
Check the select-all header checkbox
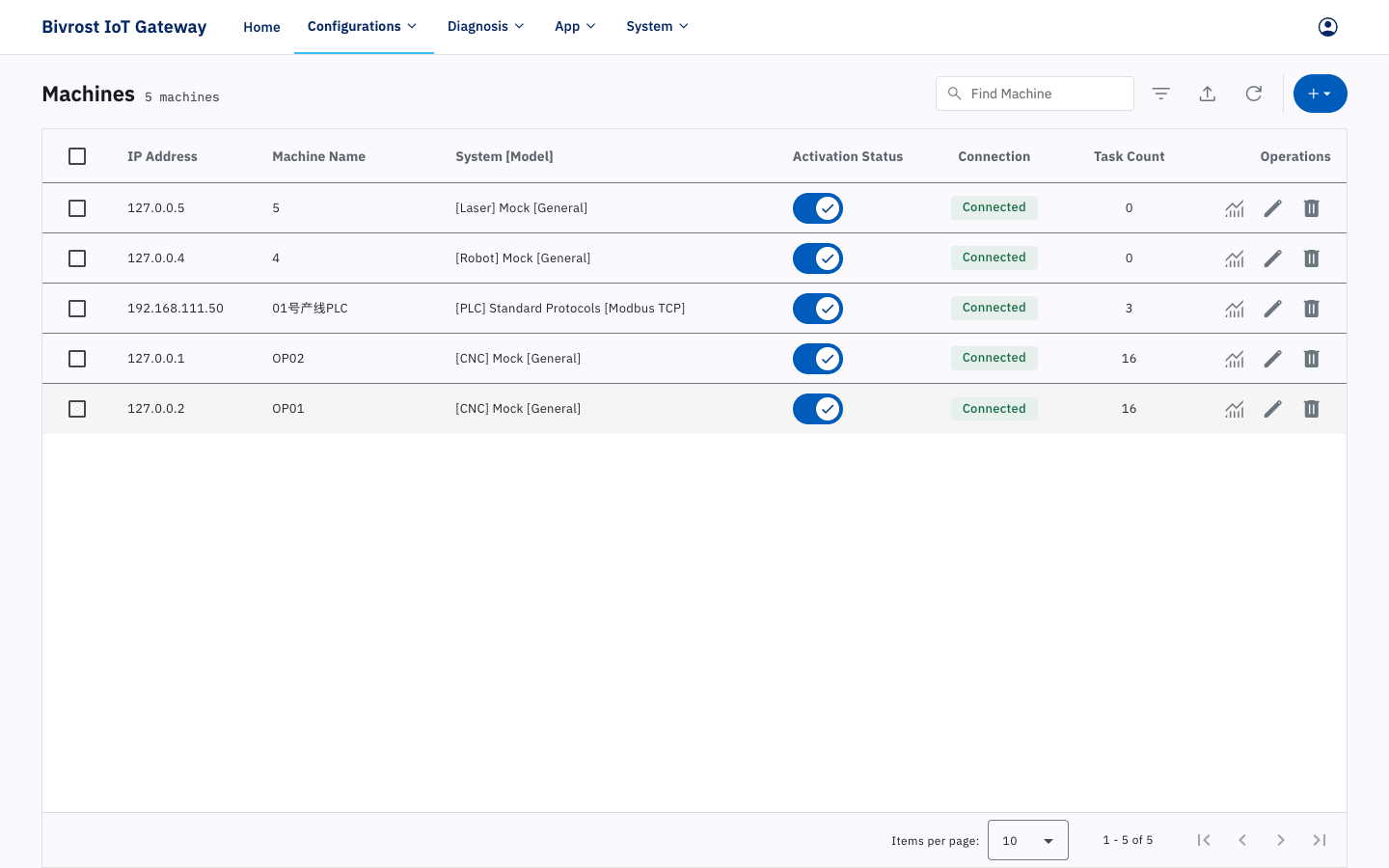(77, 156)
